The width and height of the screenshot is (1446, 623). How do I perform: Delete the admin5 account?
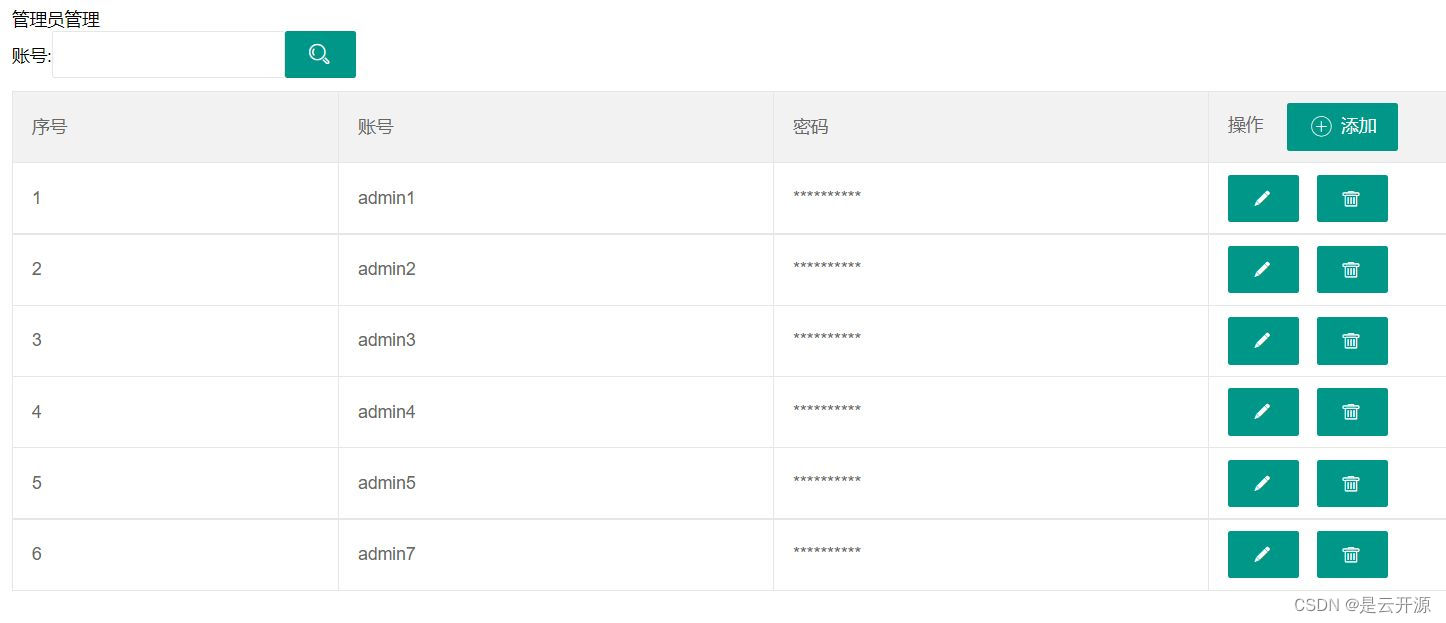[x=1352, y=483]
